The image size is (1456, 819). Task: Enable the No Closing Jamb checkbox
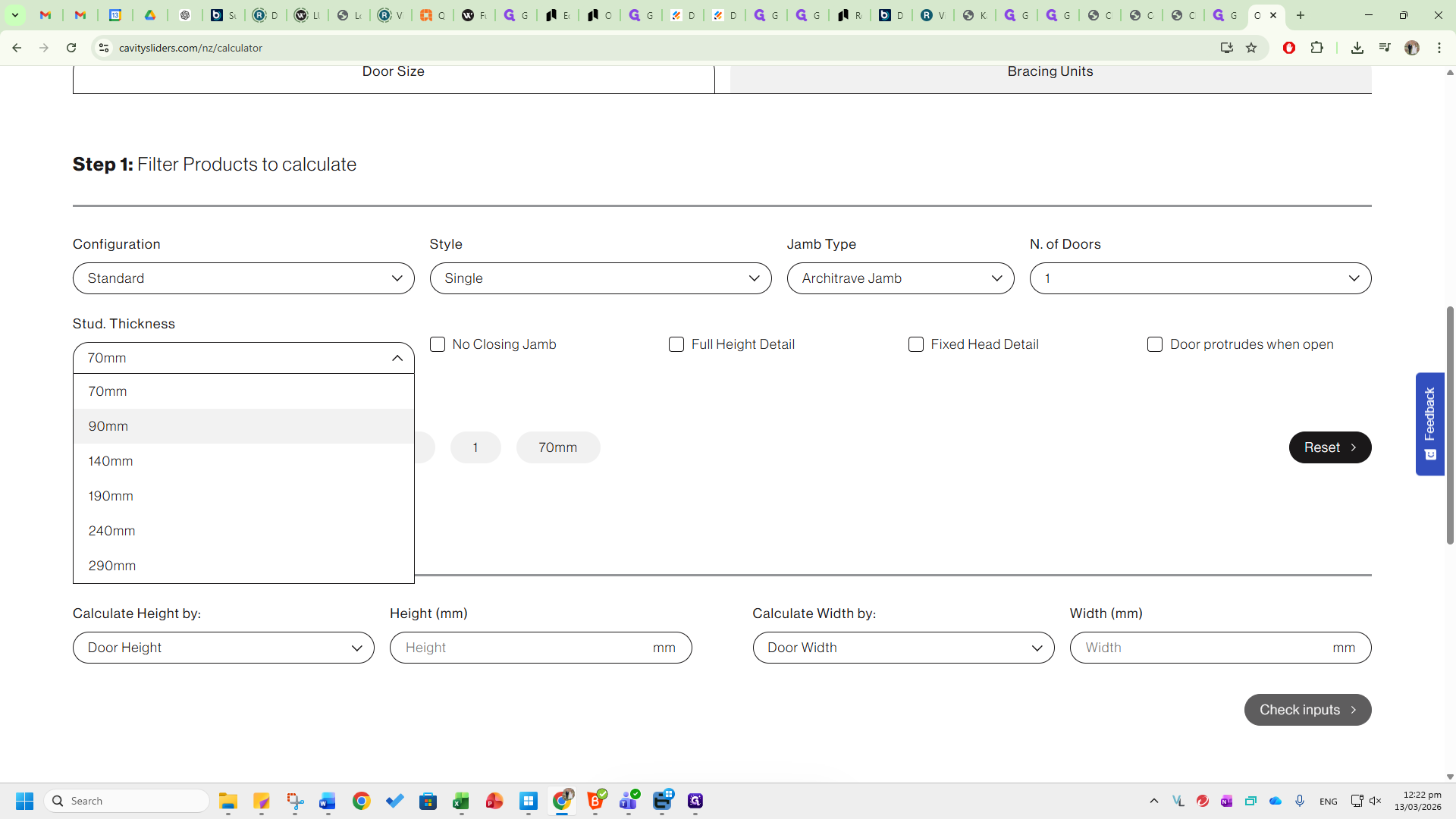point(438,344)
